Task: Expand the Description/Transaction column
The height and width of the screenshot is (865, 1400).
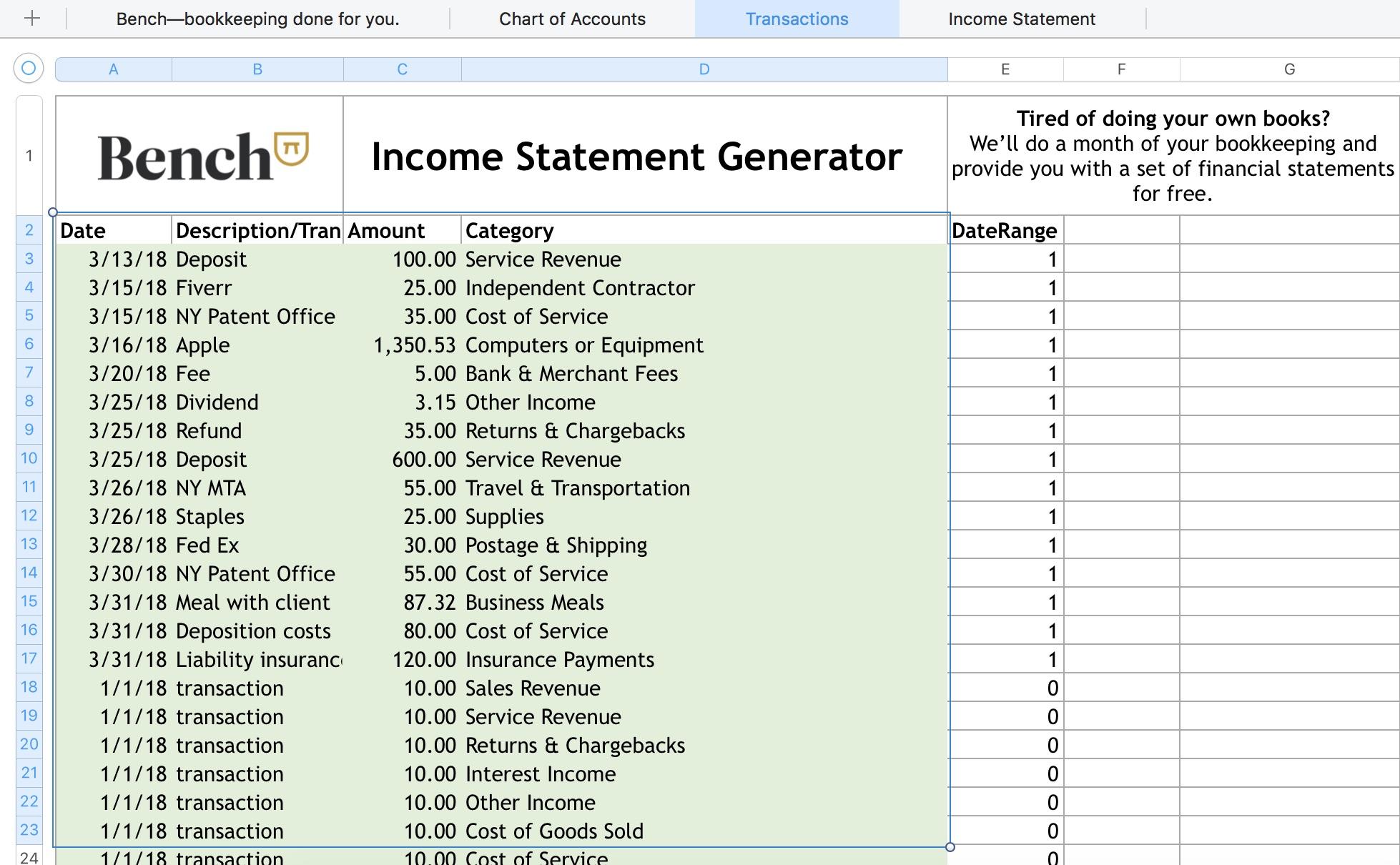Action: [x=343, y=68]
